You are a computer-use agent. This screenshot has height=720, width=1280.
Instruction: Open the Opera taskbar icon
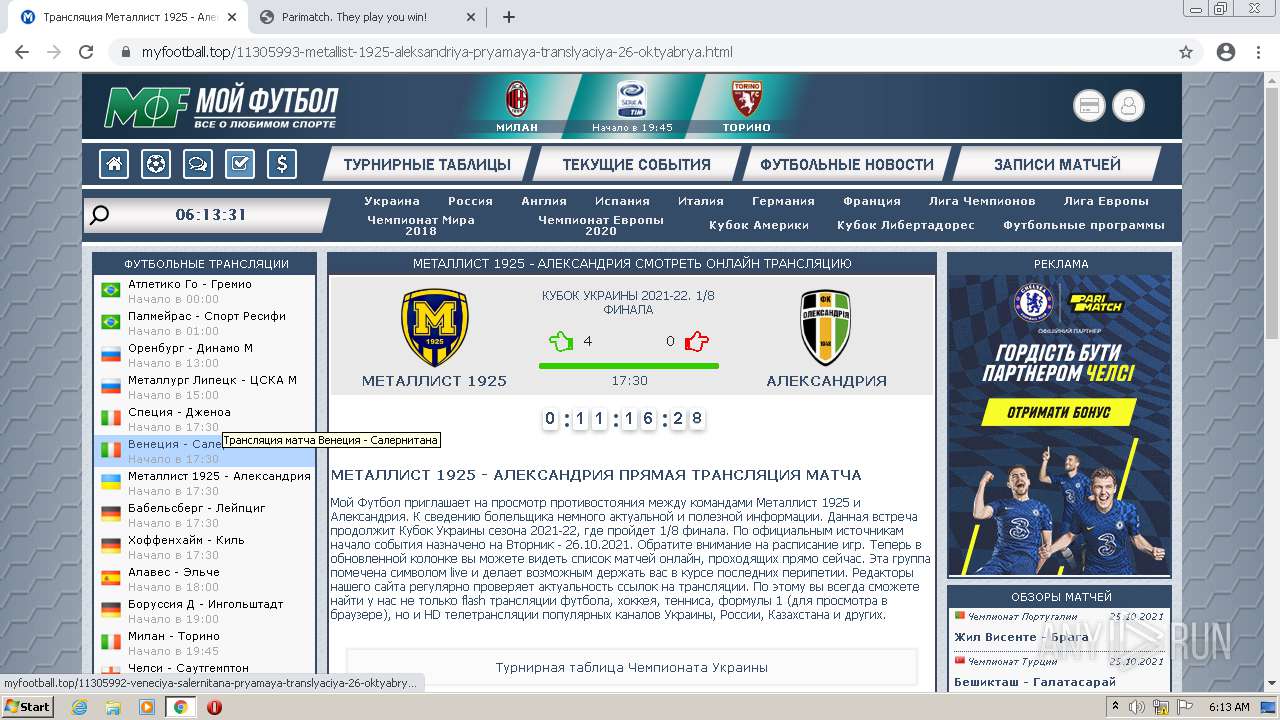point(214,707)
